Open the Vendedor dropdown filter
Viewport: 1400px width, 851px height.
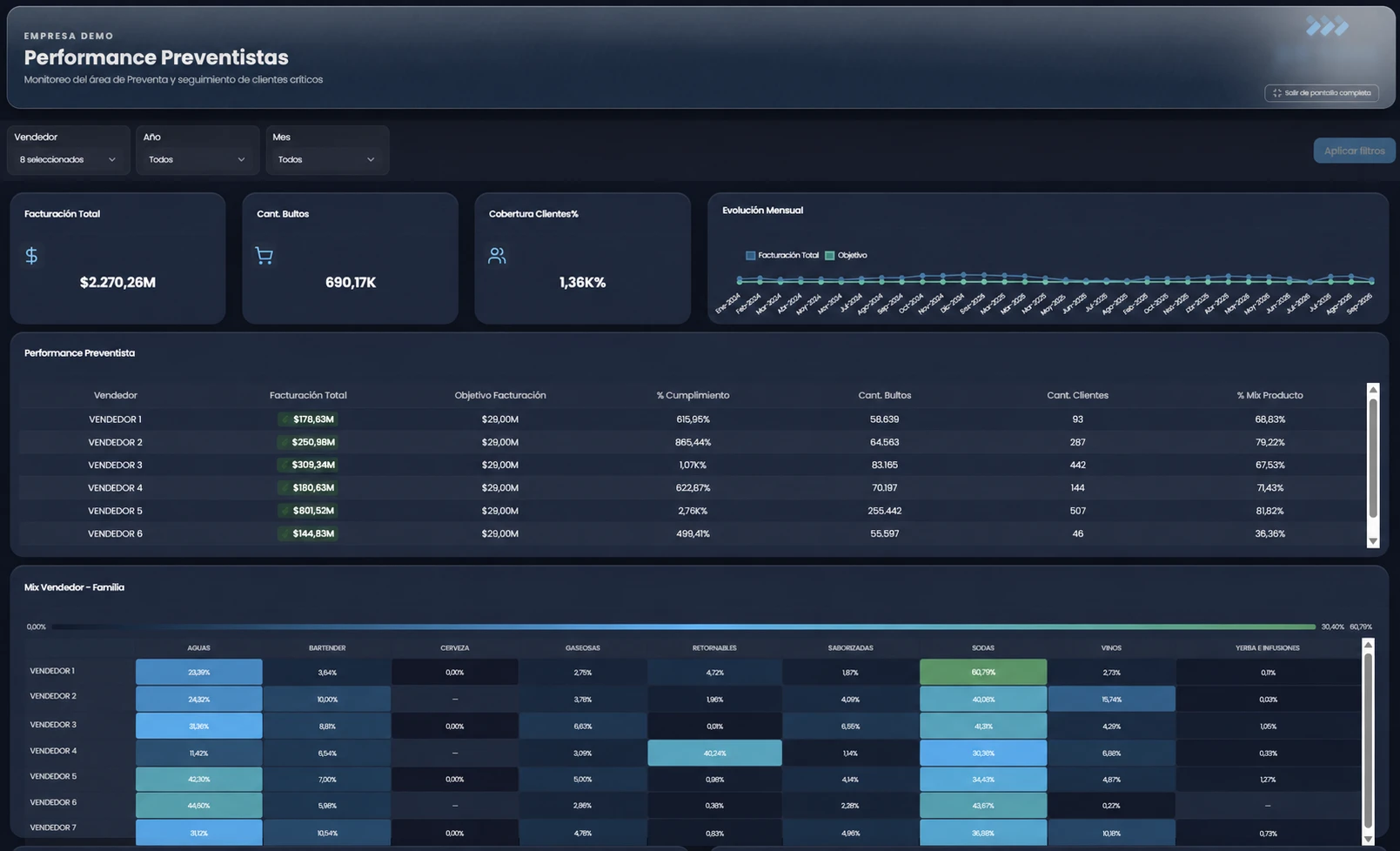68,159
